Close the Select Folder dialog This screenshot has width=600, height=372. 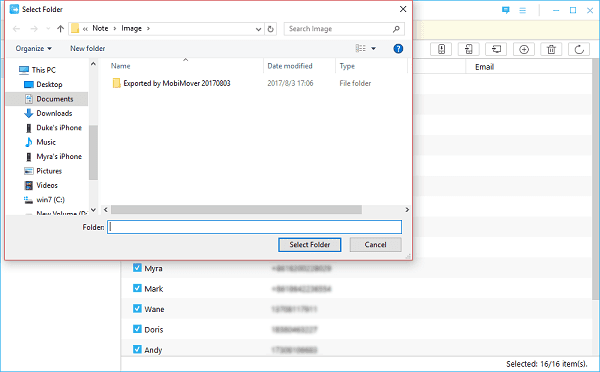403,9
